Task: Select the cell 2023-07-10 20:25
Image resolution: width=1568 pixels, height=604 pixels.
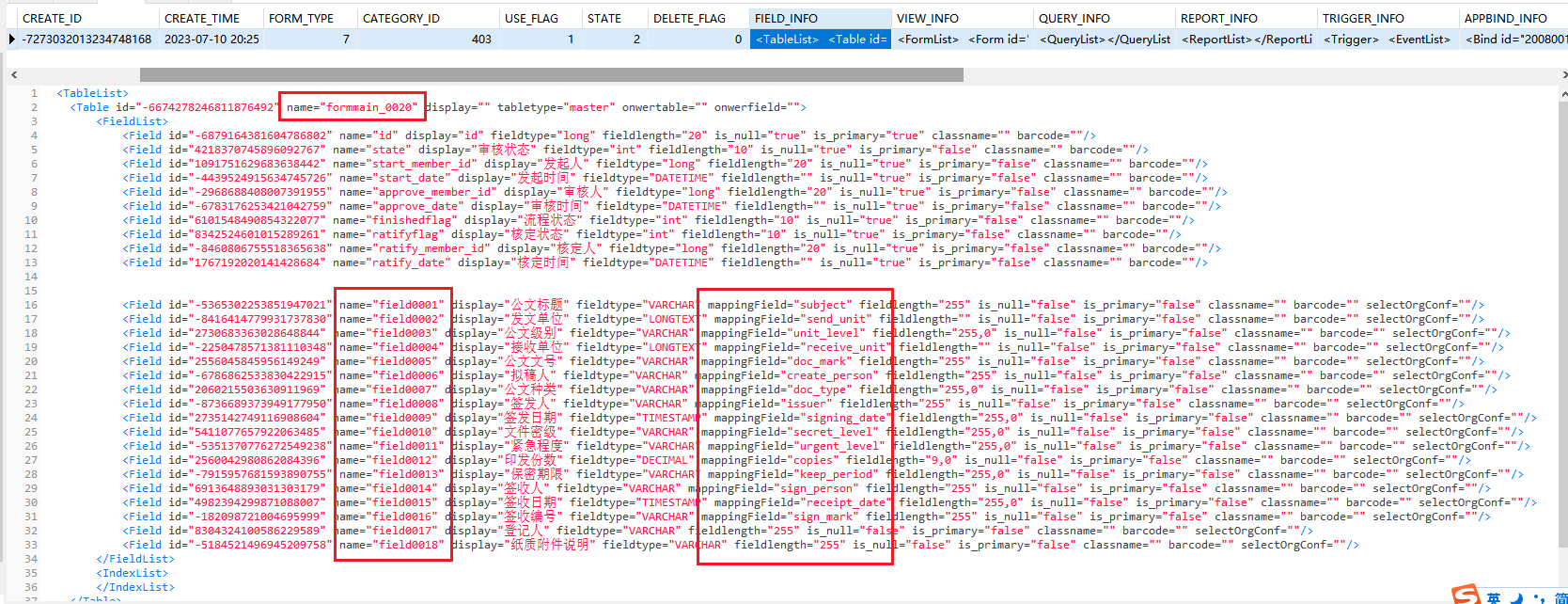Action: 212,39
